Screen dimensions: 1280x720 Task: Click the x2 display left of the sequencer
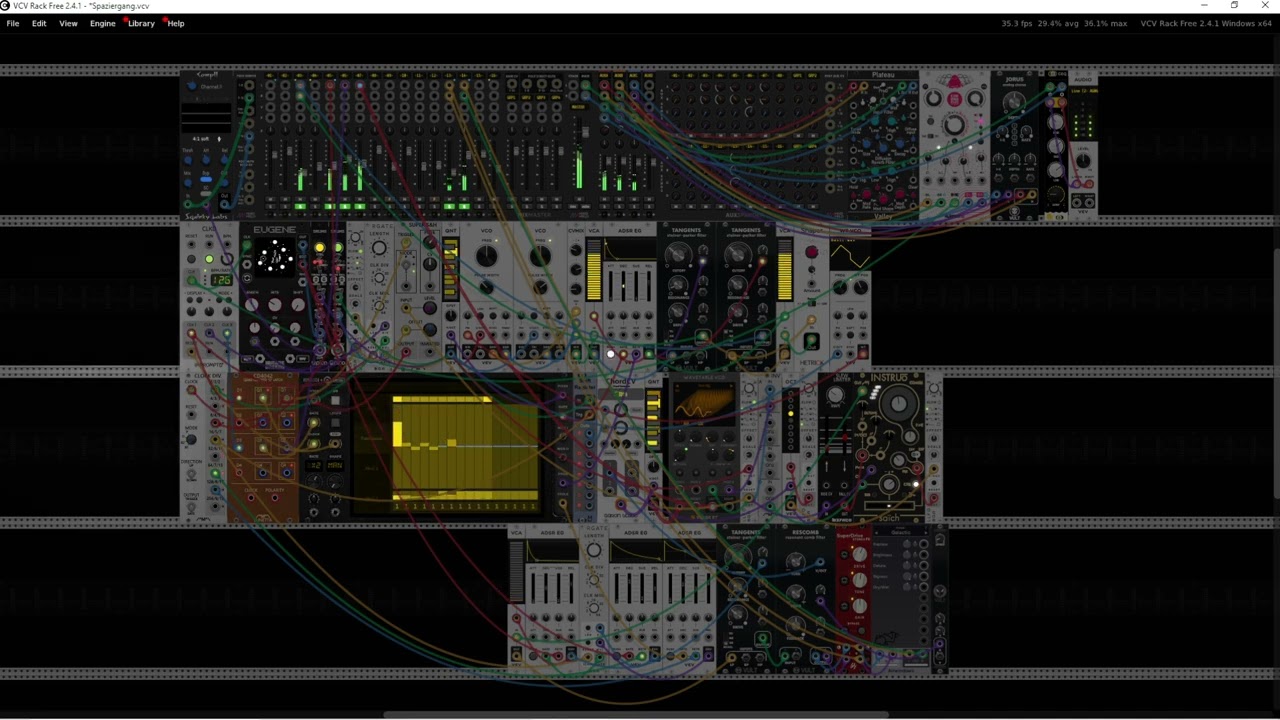tap(314, 465)
